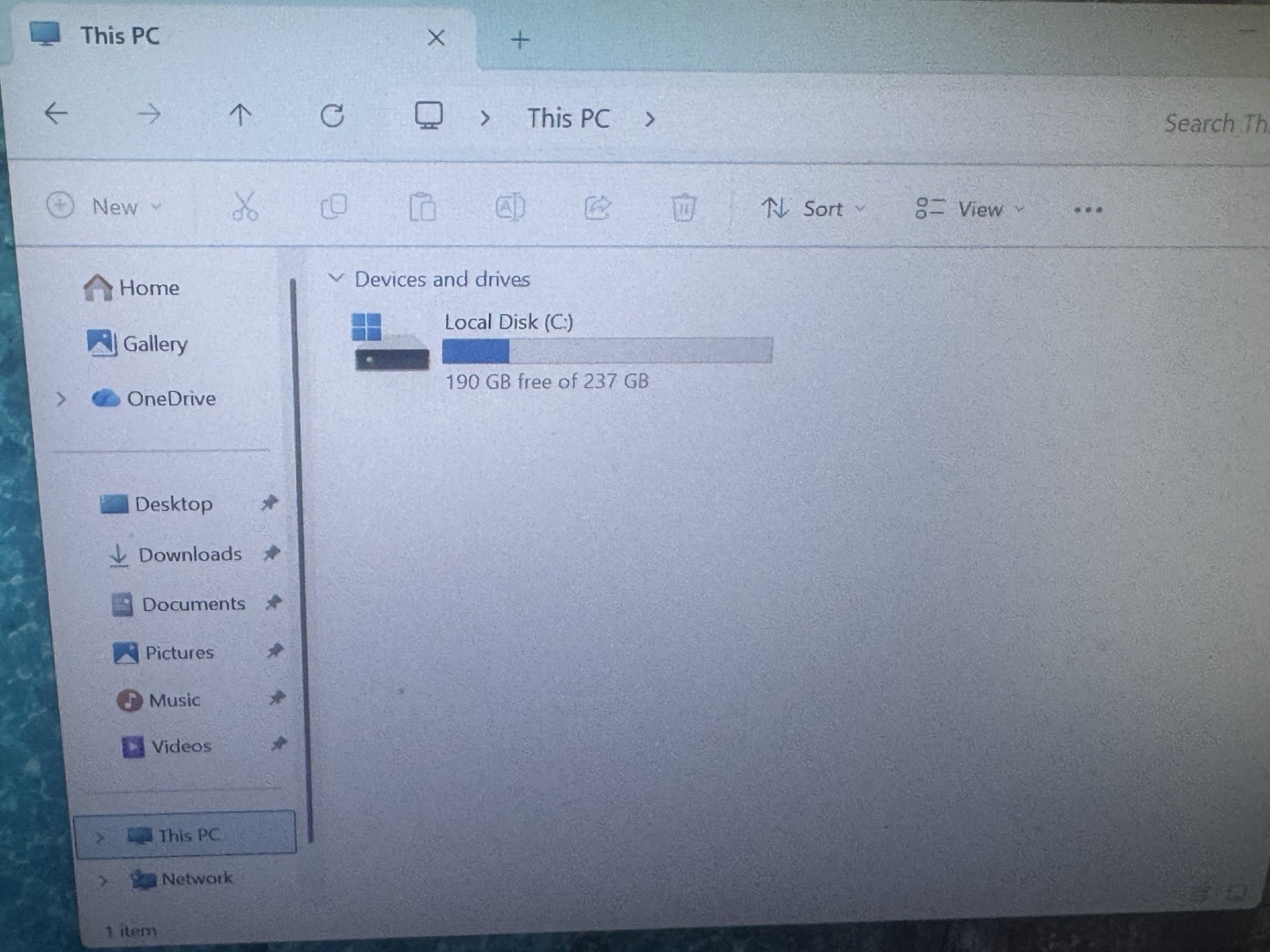Viewport: 1270px width, 952px height.
Task: Click the Rename toolbar icon
Action: 510,208
